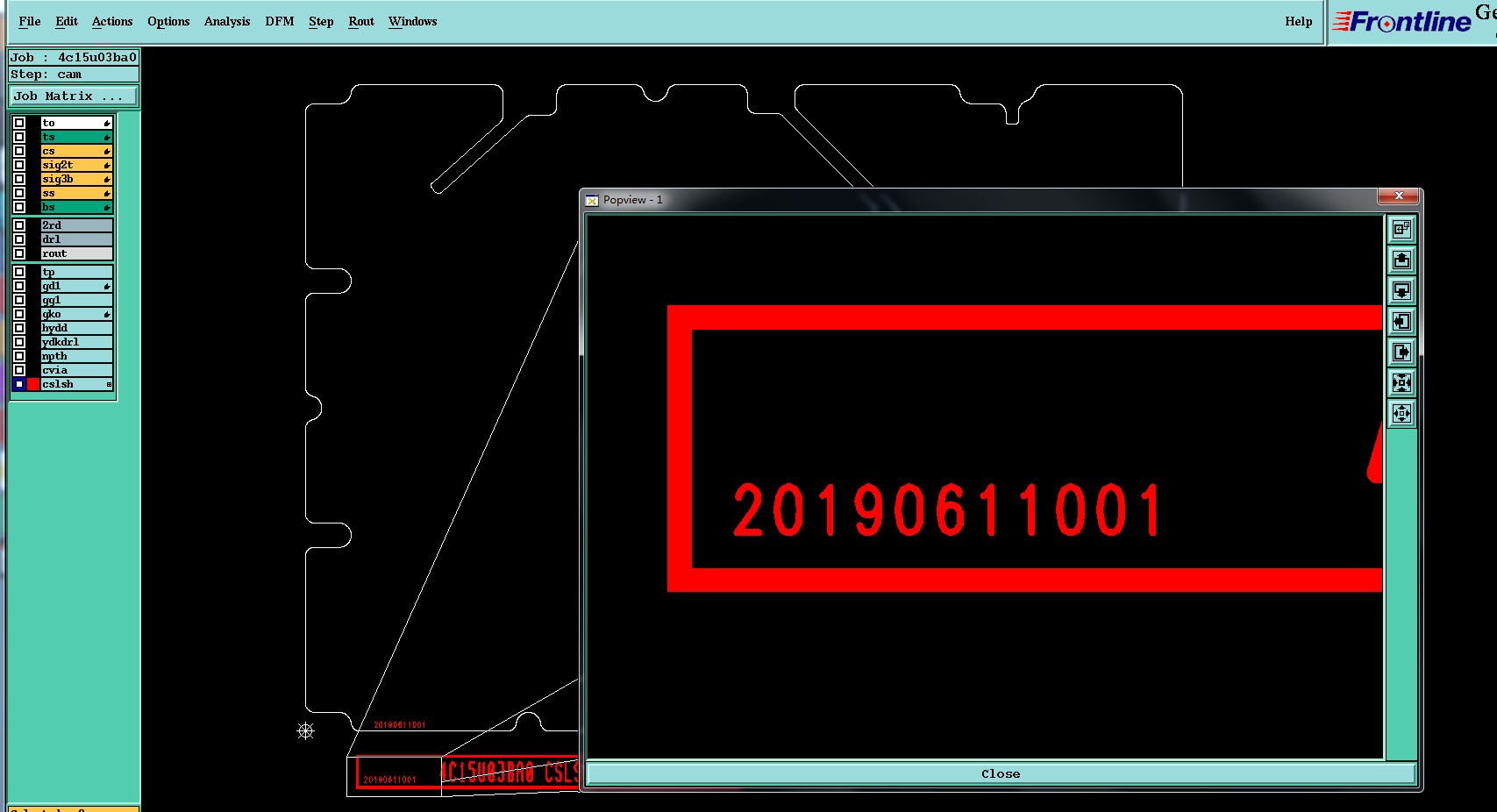This screenshot has width=1497, height=812.
Task: Toggle the 'npth' layer checkbox
Action: [19, 356]
